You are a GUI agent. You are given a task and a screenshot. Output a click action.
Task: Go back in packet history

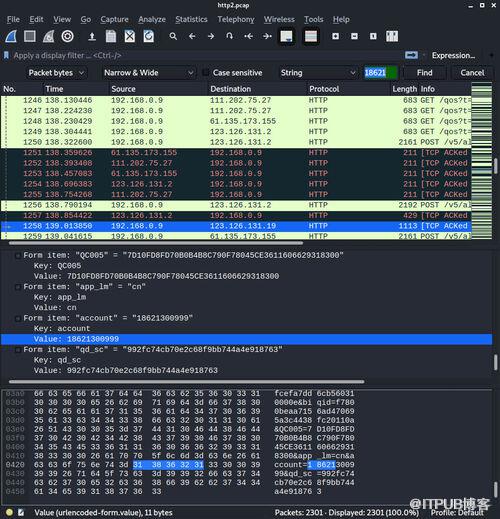[192, 36]
